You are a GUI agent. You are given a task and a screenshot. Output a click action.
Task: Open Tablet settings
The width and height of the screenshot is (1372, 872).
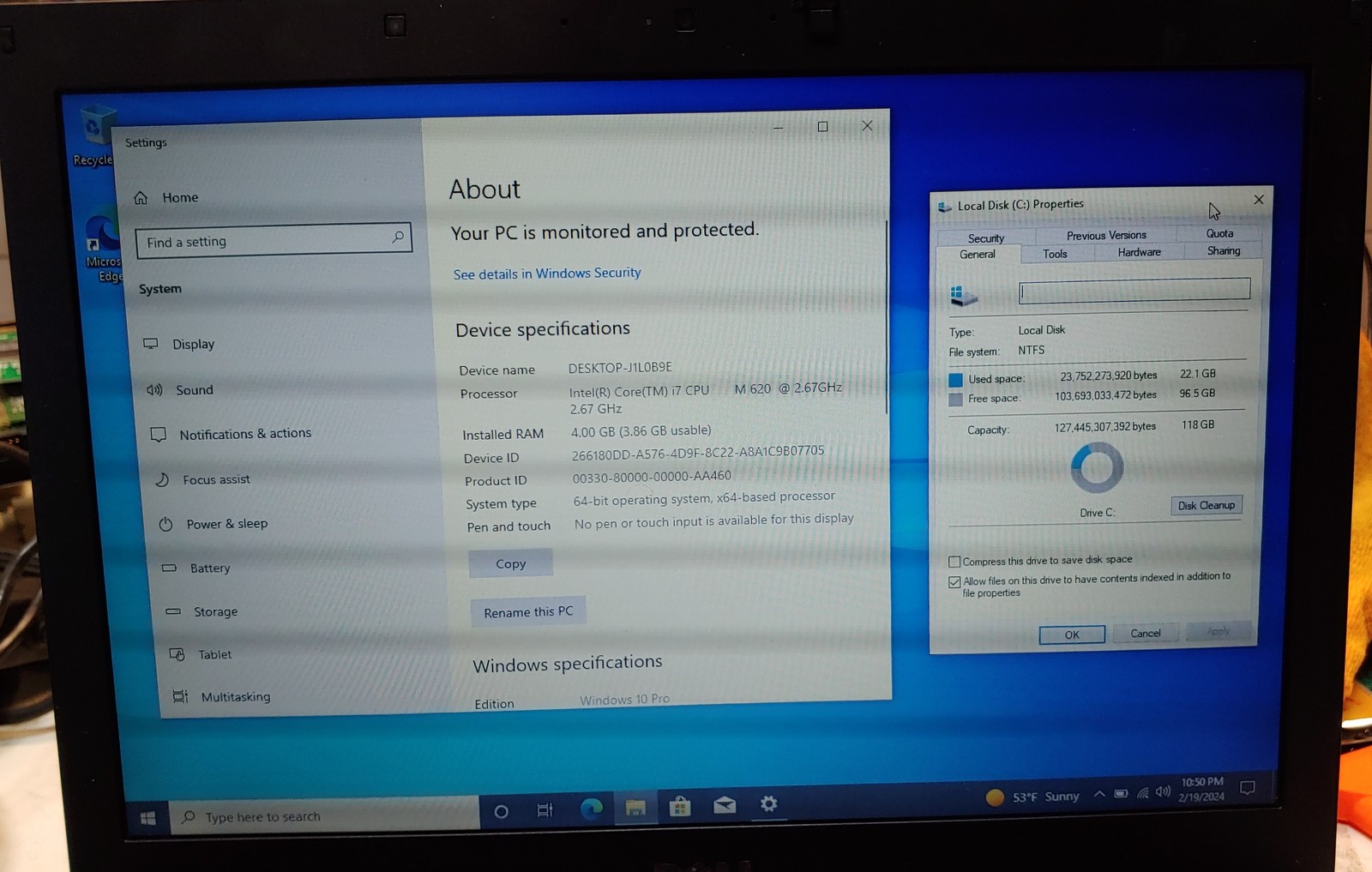201,654
